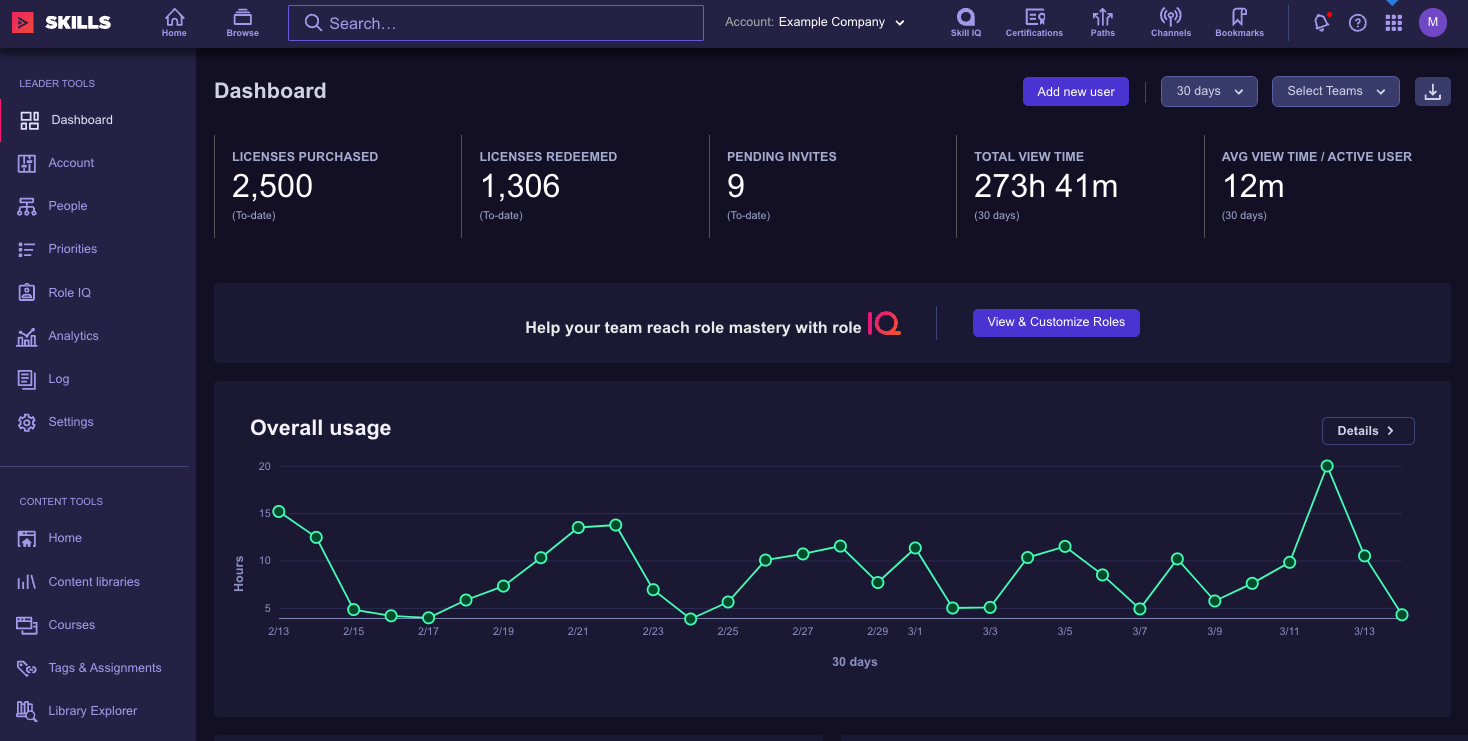Open the Certifications page

tap(1033, 22)
